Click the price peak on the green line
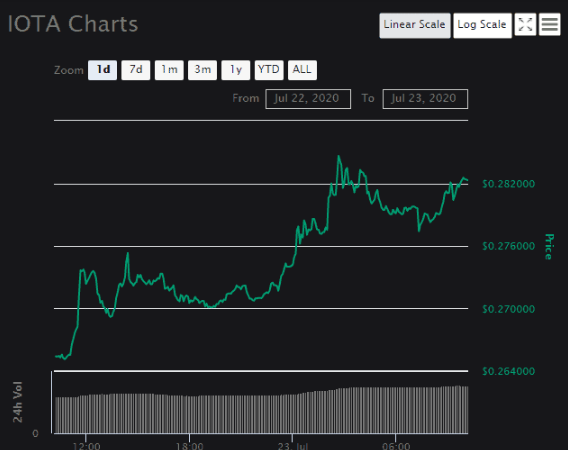This screenshot has width=568, height=450. pos(339,156)
